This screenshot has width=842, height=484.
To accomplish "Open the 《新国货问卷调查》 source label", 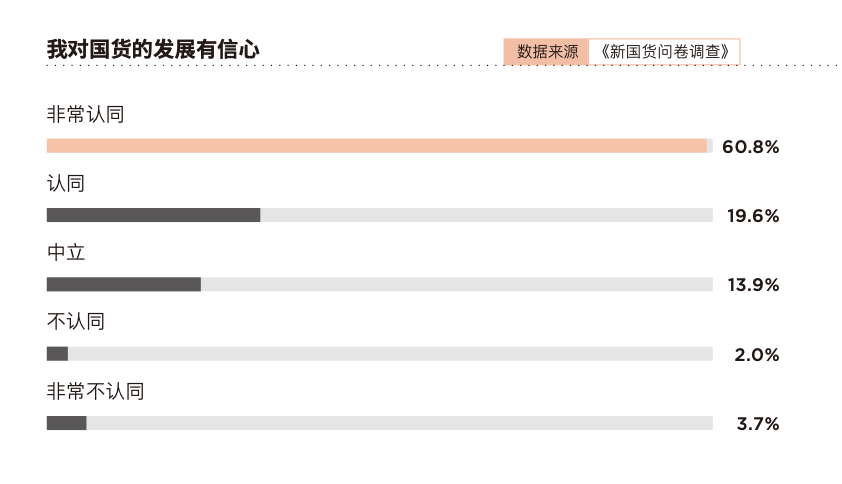I will coord(664,52).
